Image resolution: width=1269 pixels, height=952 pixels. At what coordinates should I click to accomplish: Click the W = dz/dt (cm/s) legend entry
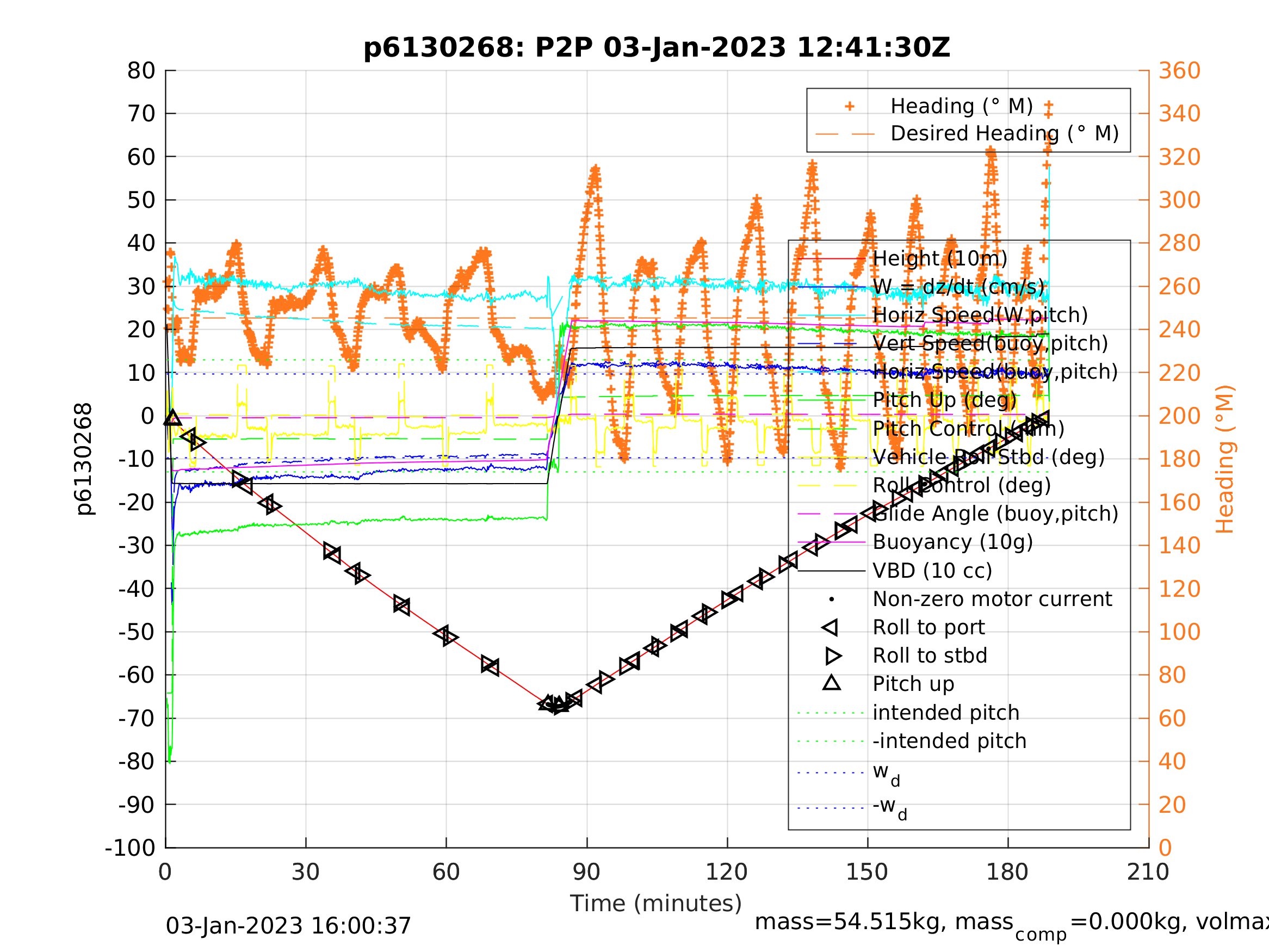point(958,287)
